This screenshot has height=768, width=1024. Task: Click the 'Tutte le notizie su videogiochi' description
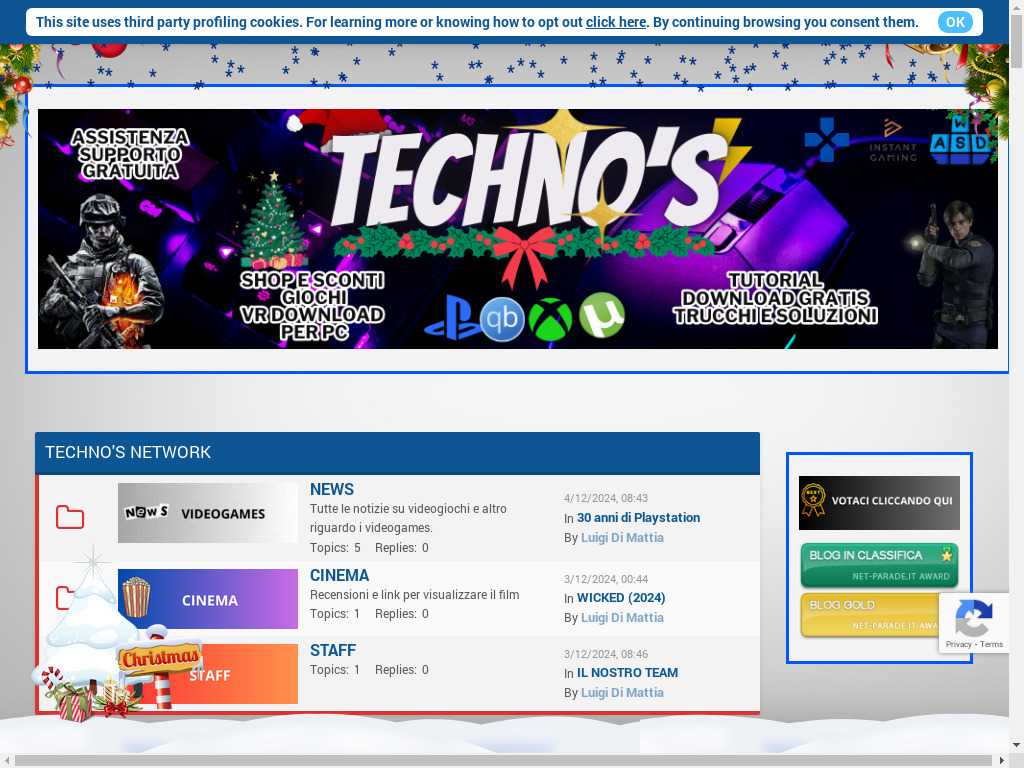tap(408, 518)
